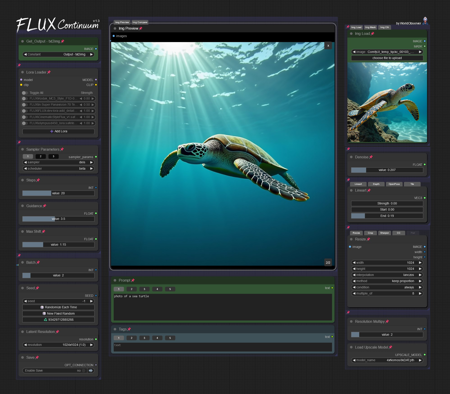450x394 pixels.
Task: Click the collapse dot of Lora Loader node
Action: coord(23,72)
